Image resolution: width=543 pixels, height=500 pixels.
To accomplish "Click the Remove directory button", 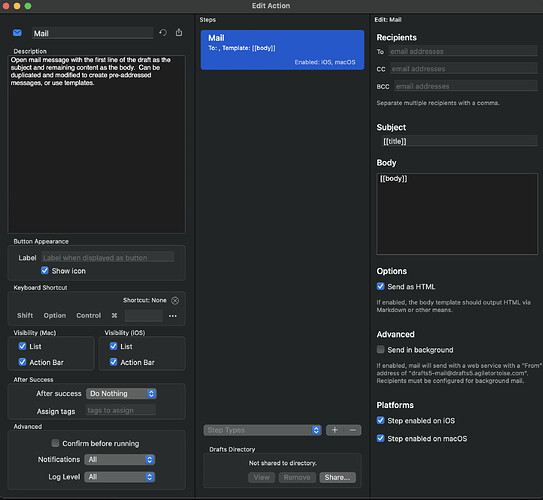I will pos(297,477).
